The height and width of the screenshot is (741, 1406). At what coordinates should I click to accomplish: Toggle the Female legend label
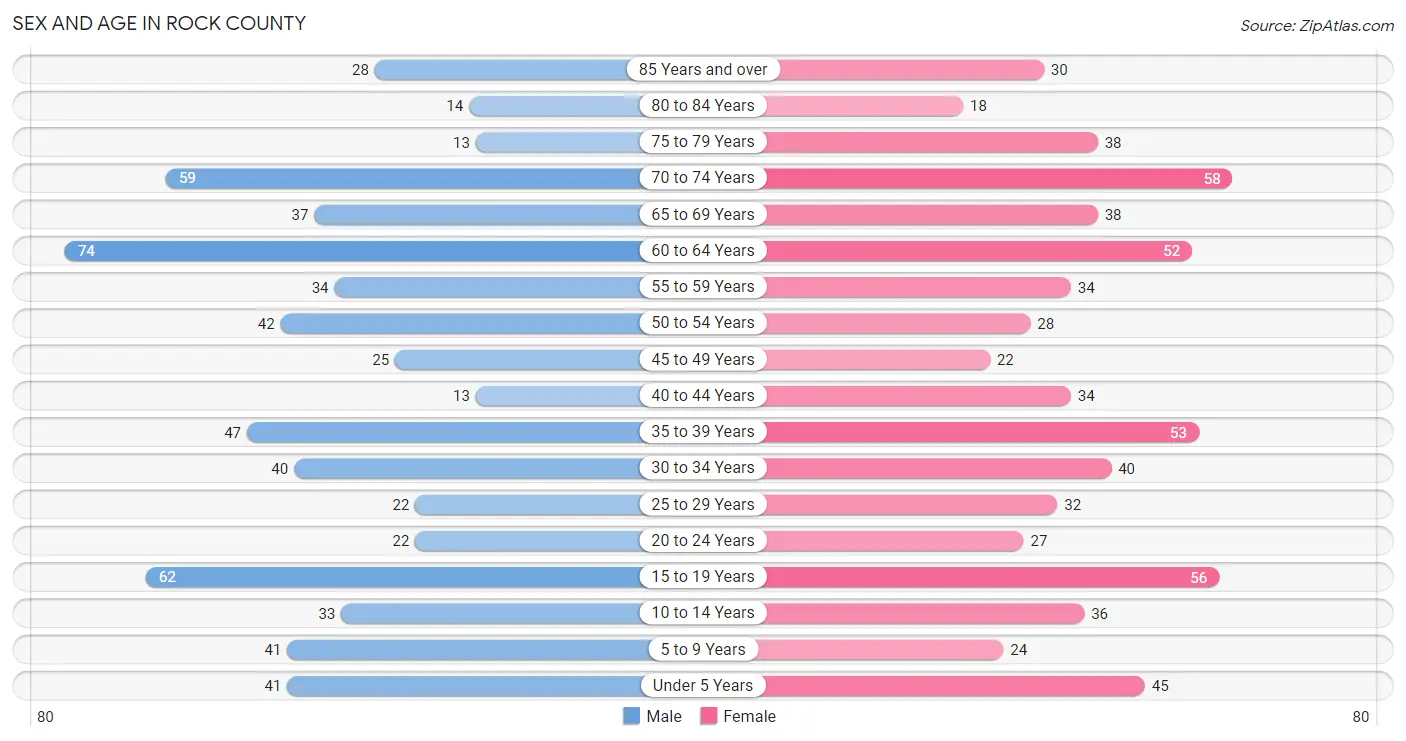(750, 716)
